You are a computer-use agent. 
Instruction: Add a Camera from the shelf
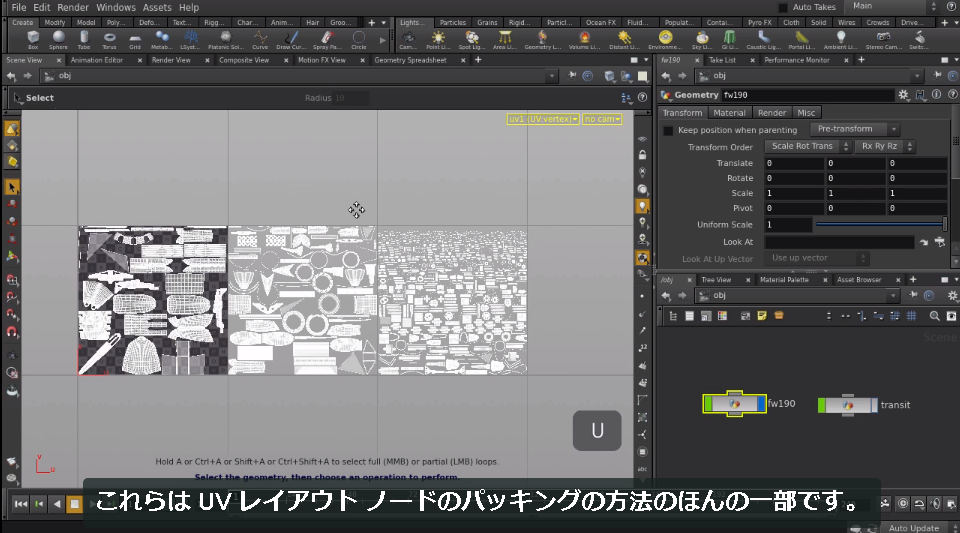coord(408,40)
